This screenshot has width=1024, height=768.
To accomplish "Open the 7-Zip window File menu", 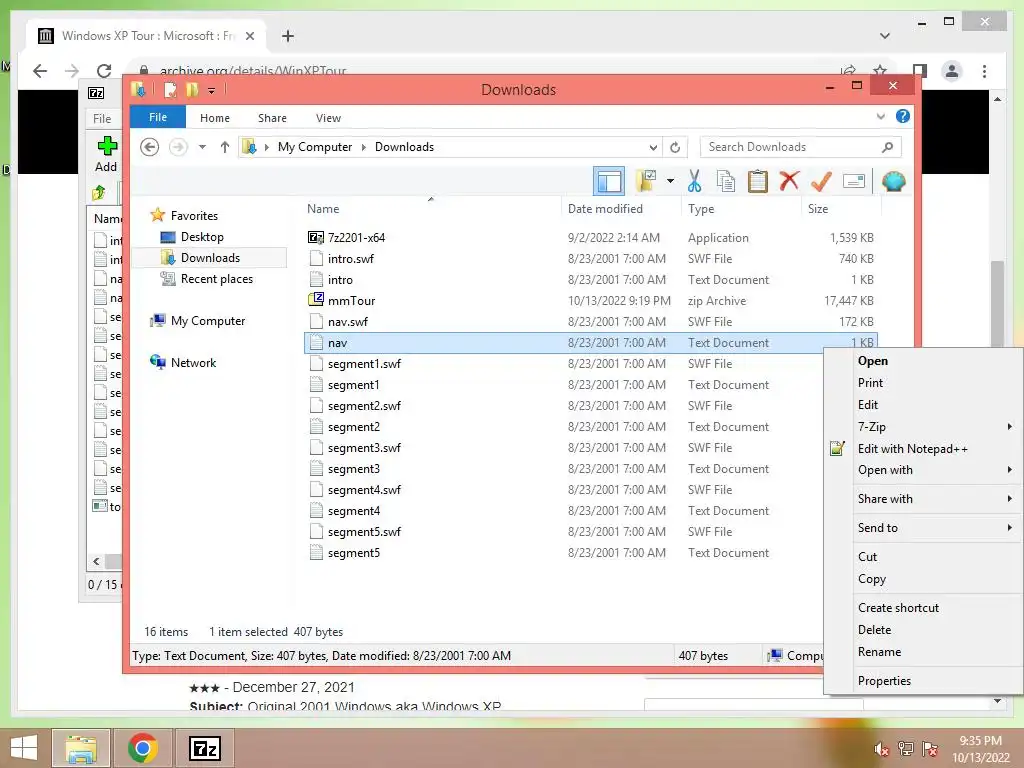I will click(102, 118).
